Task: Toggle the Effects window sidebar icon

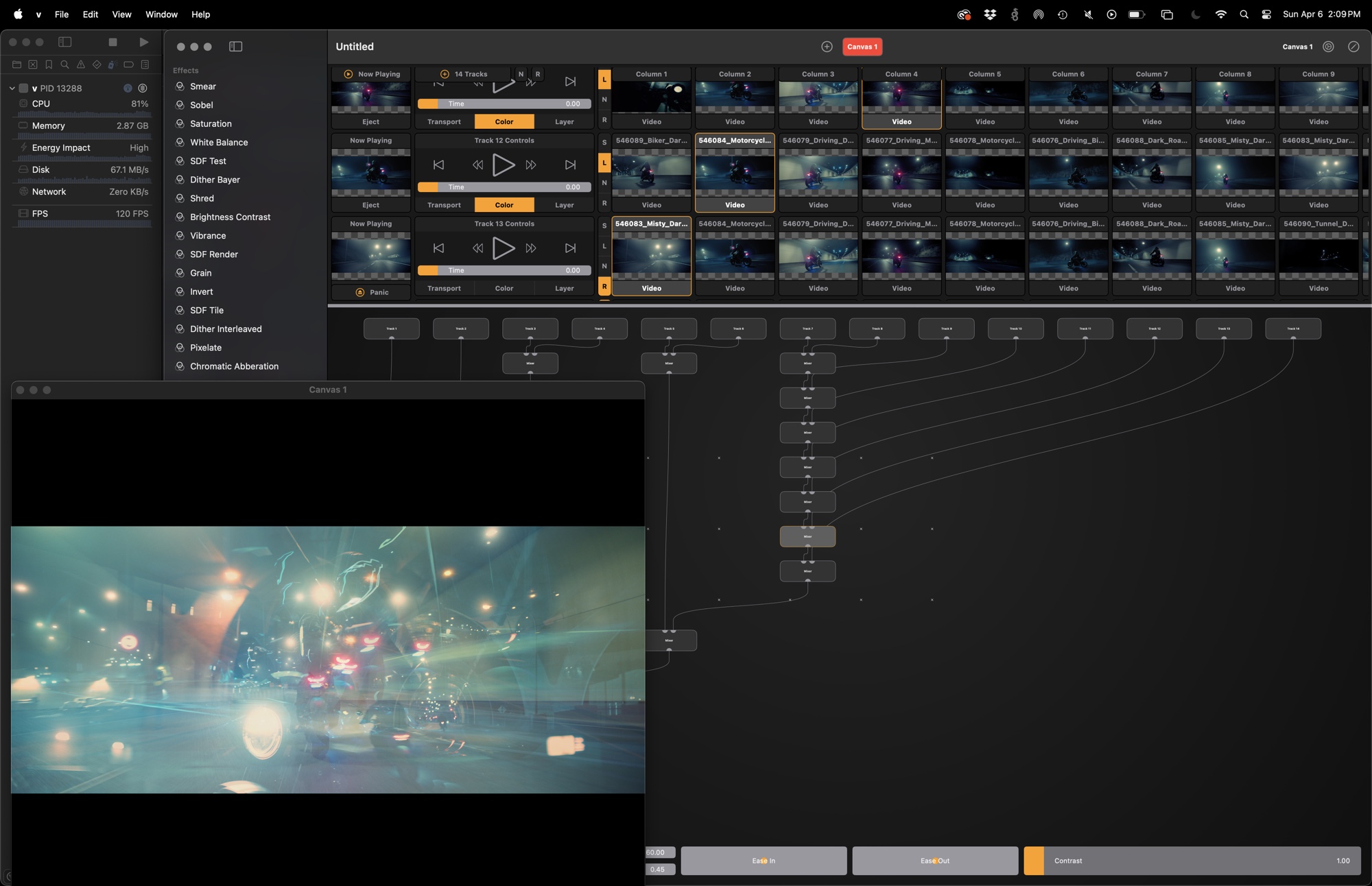Action: (235, 47)
